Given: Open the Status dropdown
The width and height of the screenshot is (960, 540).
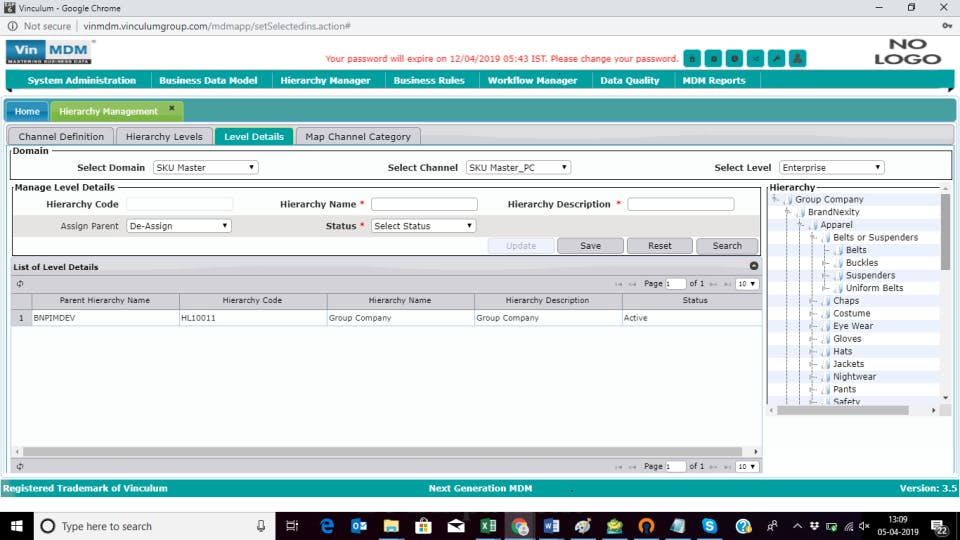Looking at the screenshot, I should click(x=423, y=226).
